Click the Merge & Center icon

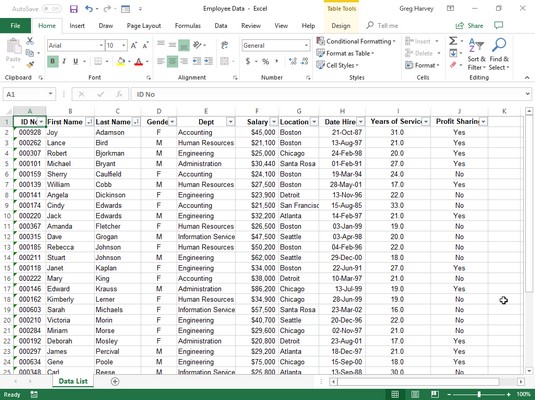(225, 61)
